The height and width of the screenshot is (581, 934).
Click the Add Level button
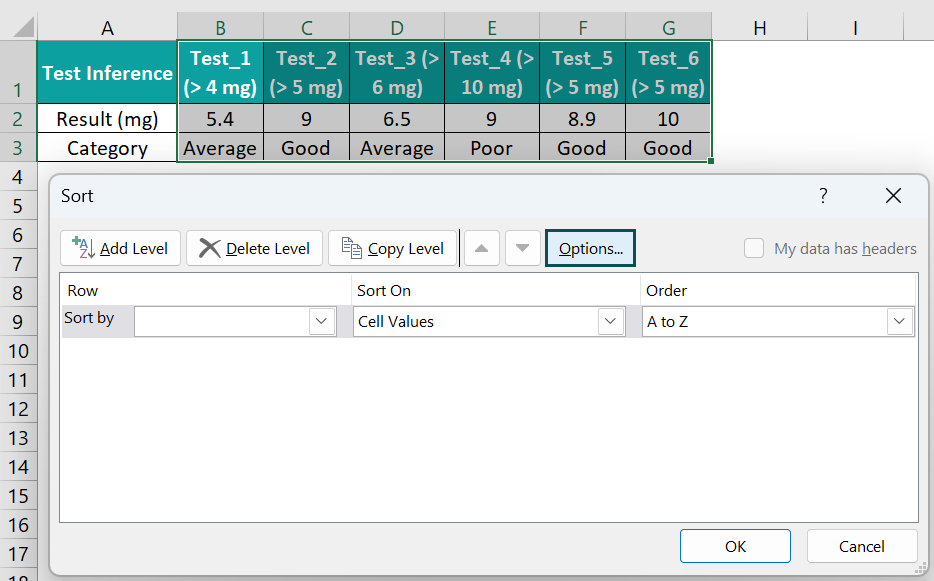coord(120,248)
